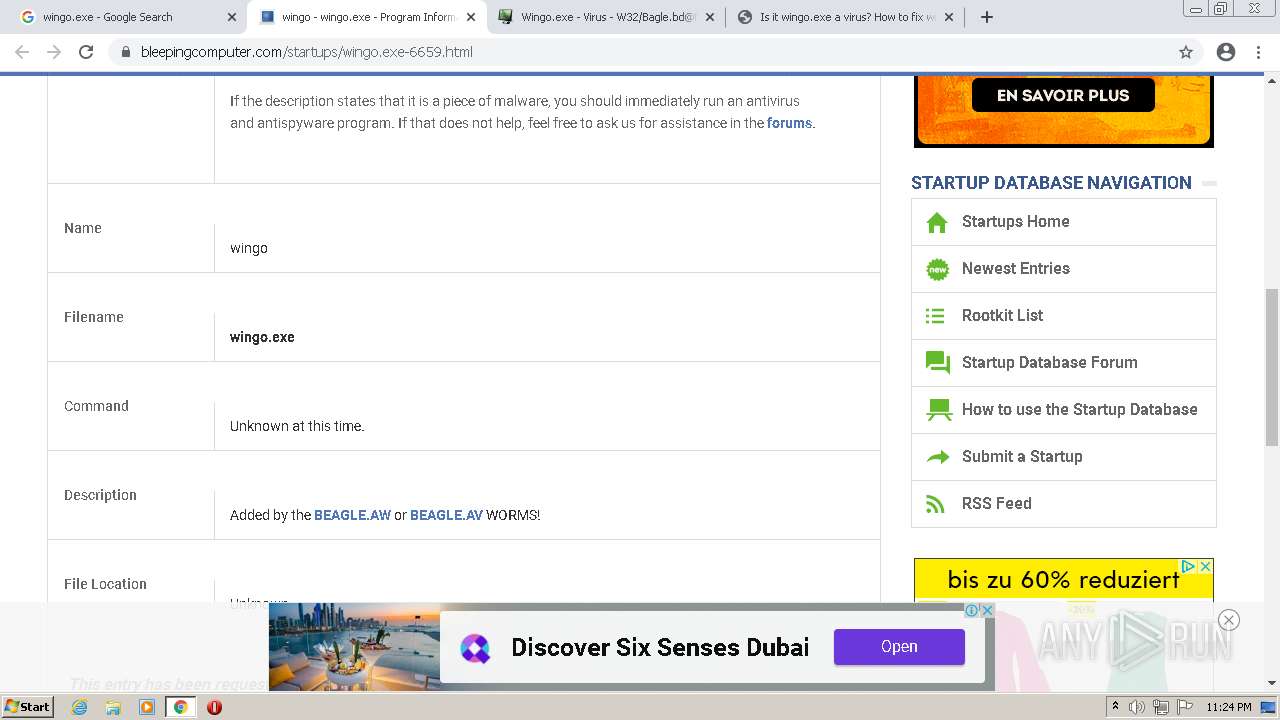Show hidden system tray icons

tap(1115, 707)
